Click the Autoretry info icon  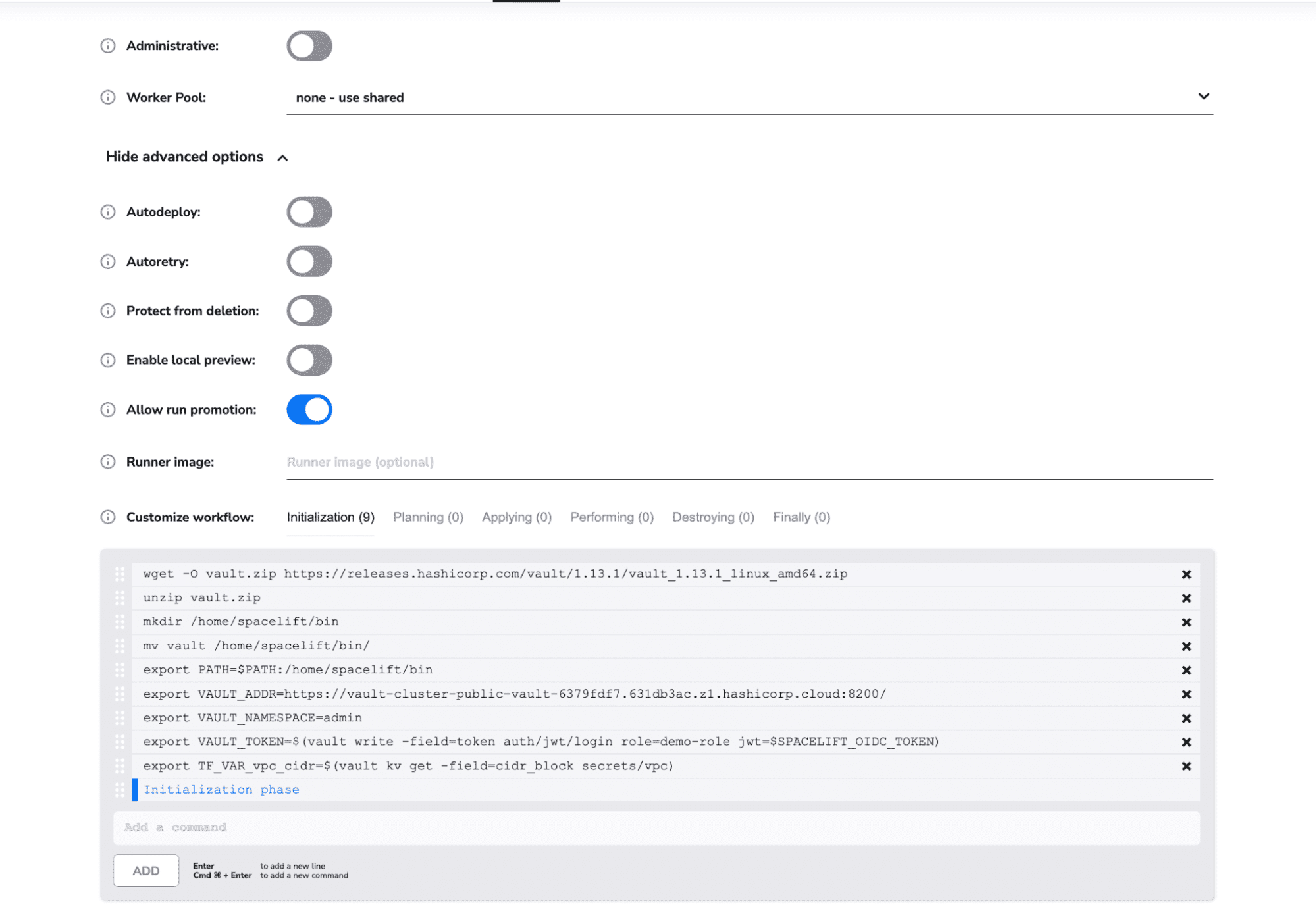pyautogui.click(x=108, y=262)
